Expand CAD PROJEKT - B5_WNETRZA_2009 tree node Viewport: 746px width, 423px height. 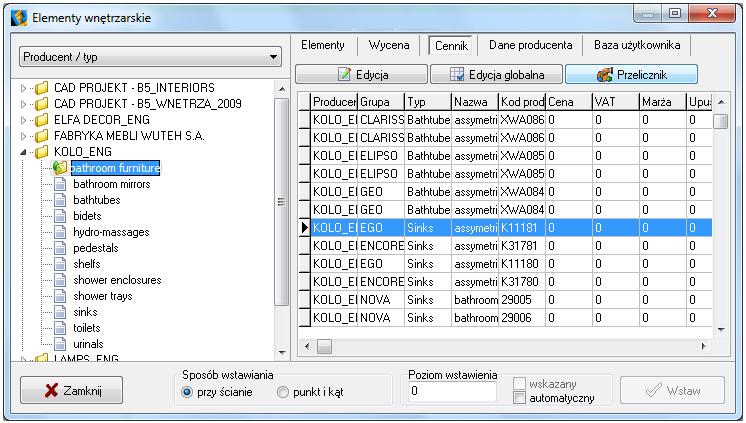click(x=23, y=104)
